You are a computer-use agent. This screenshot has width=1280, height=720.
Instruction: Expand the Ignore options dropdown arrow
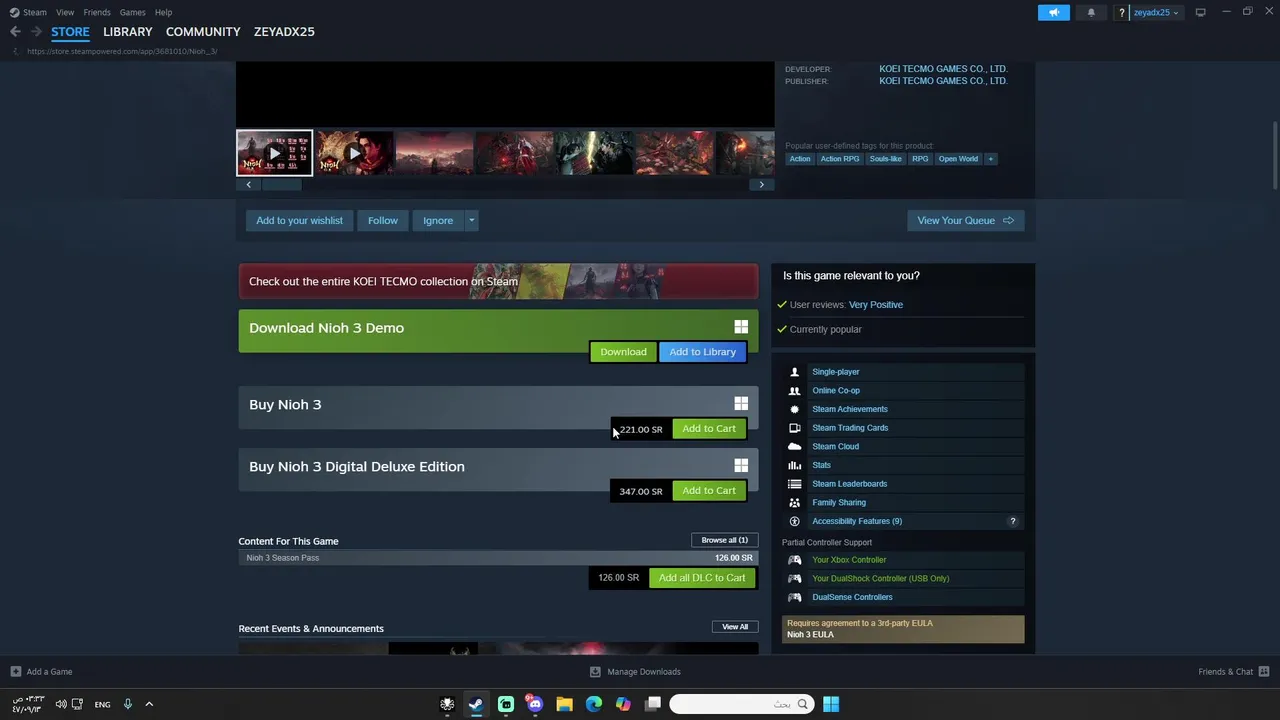click(471, 221)
